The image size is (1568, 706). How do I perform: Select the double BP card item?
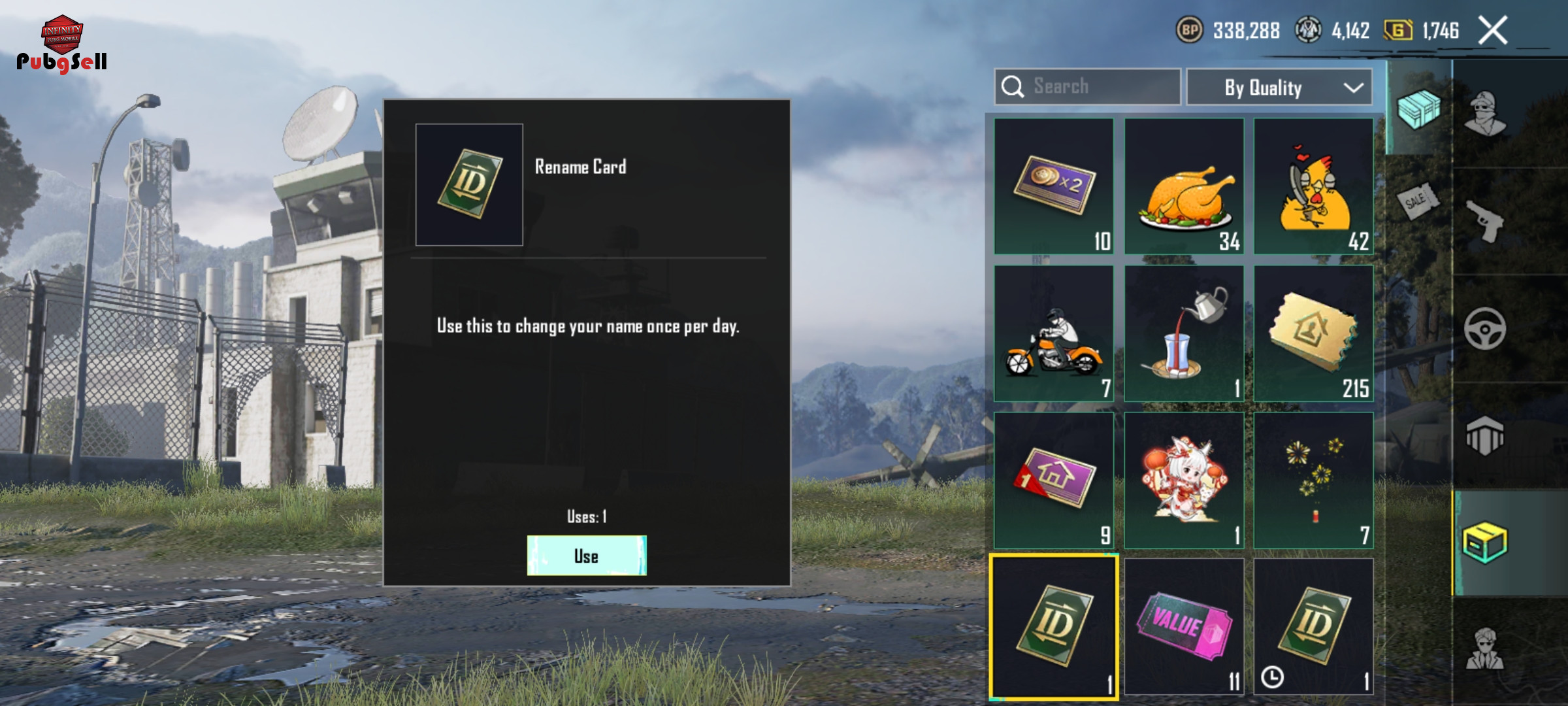click(1054, 186)
